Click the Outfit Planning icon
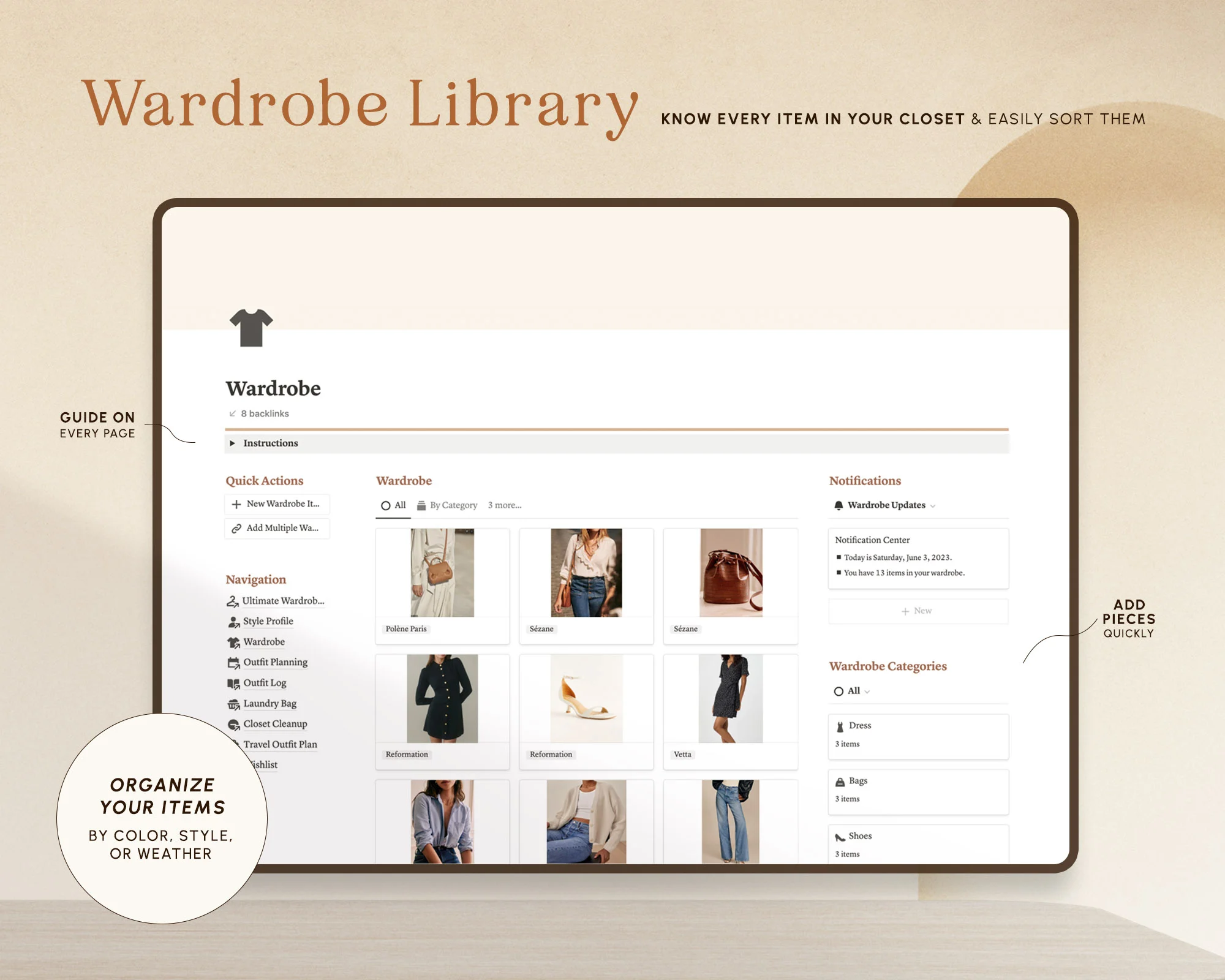The height and width of the screenshot is (980, 1225). 234,668
